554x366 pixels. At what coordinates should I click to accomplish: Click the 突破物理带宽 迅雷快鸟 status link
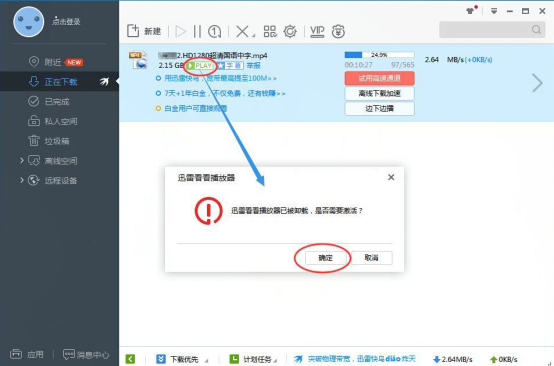355,359
